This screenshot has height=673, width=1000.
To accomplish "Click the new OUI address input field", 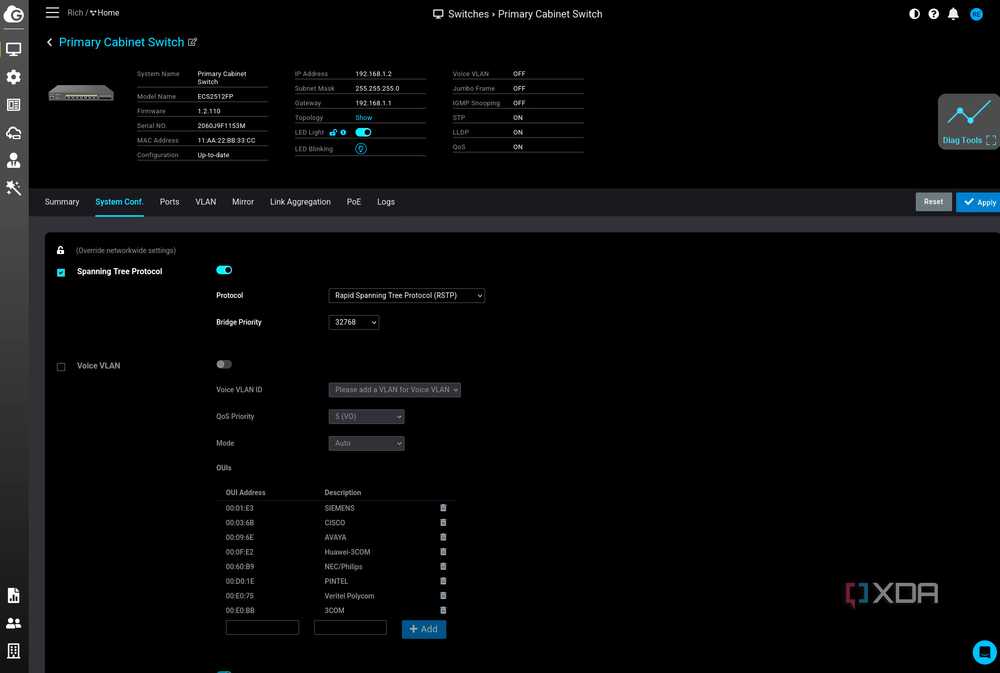I will 262,628.
